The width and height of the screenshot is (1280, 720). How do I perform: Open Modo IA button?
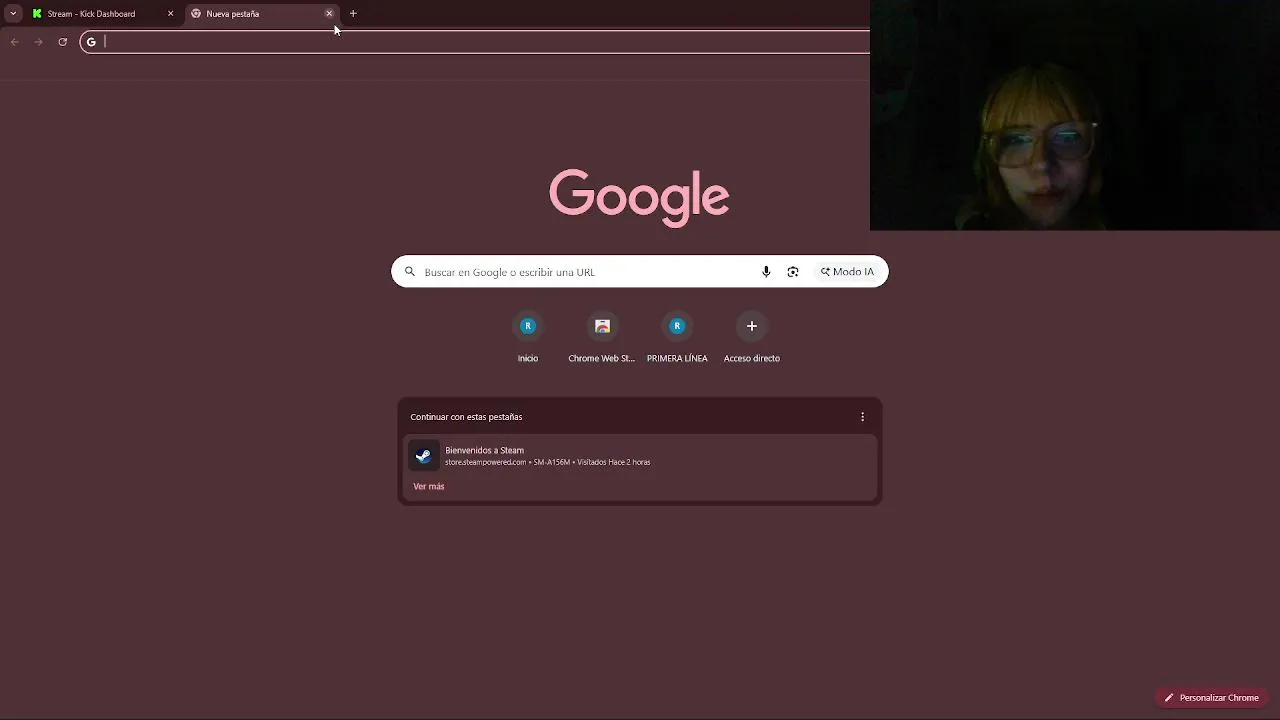point(847,272)
